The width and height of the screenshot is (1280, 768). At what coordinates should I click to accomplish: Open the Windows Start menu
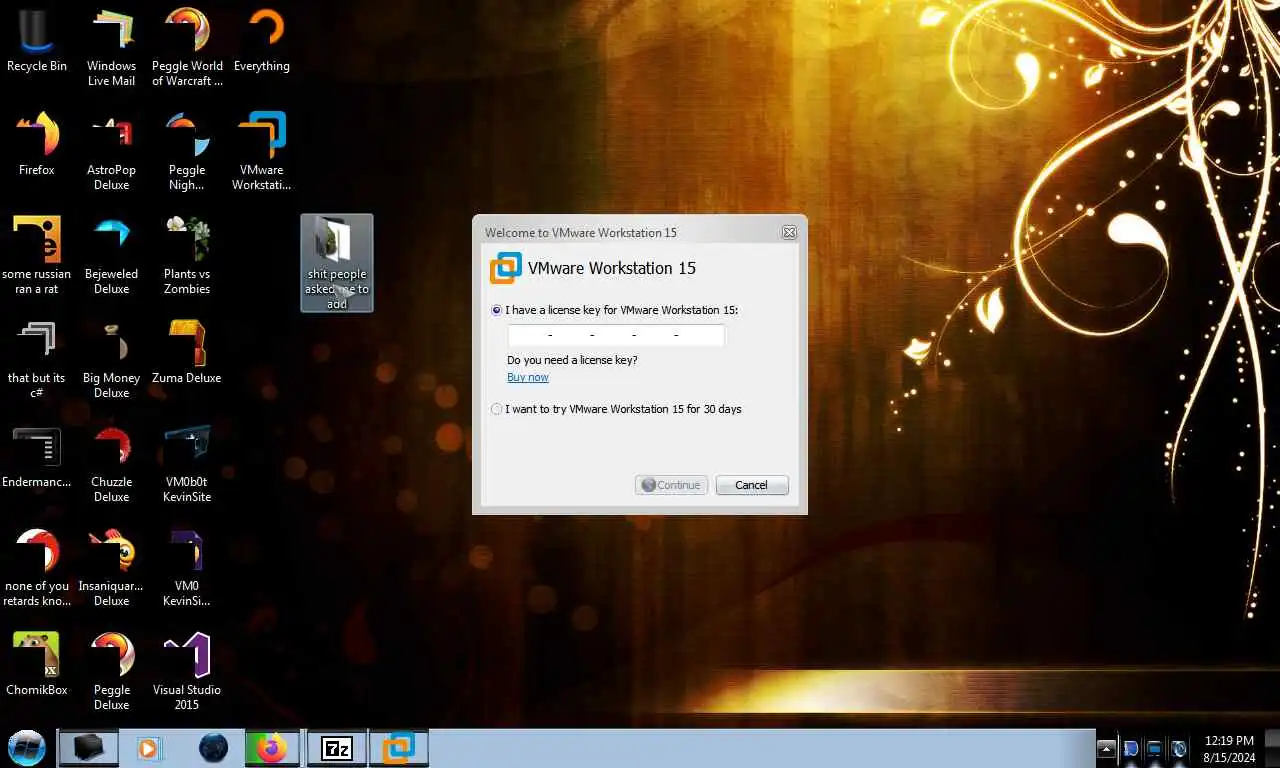pos(27,747)
